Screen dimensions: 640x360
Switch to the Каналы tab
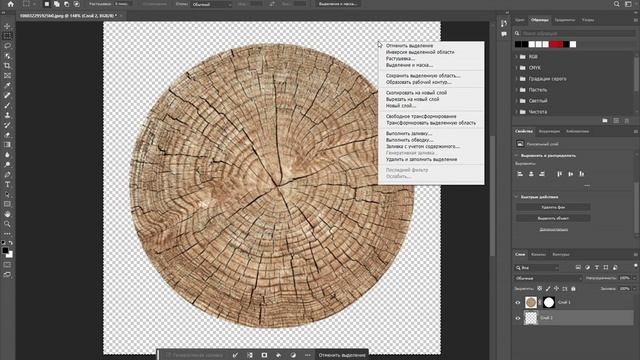[x=538, y=254]
